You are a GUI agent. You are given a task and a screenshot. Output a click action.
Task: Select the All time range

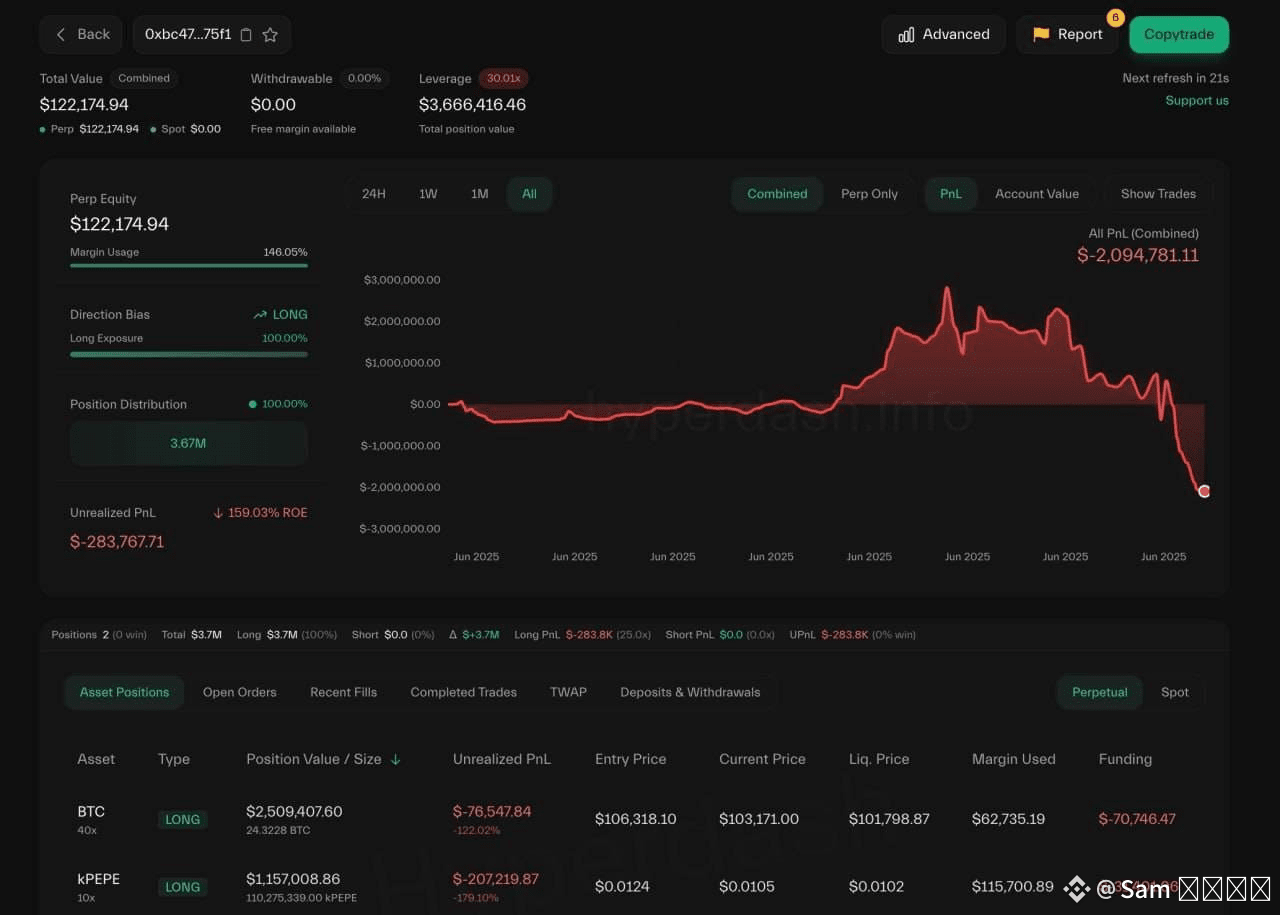[529, 194]
